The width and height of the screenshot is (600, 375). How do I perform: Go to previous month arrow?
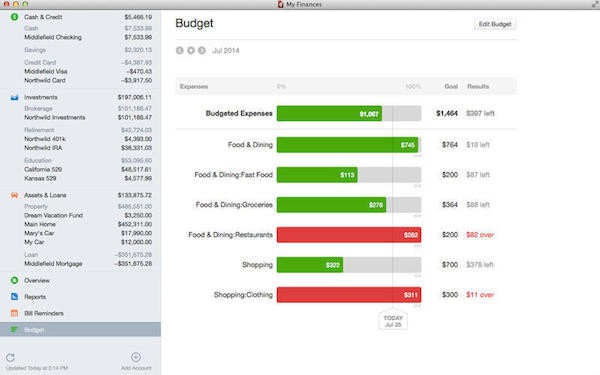180,51
